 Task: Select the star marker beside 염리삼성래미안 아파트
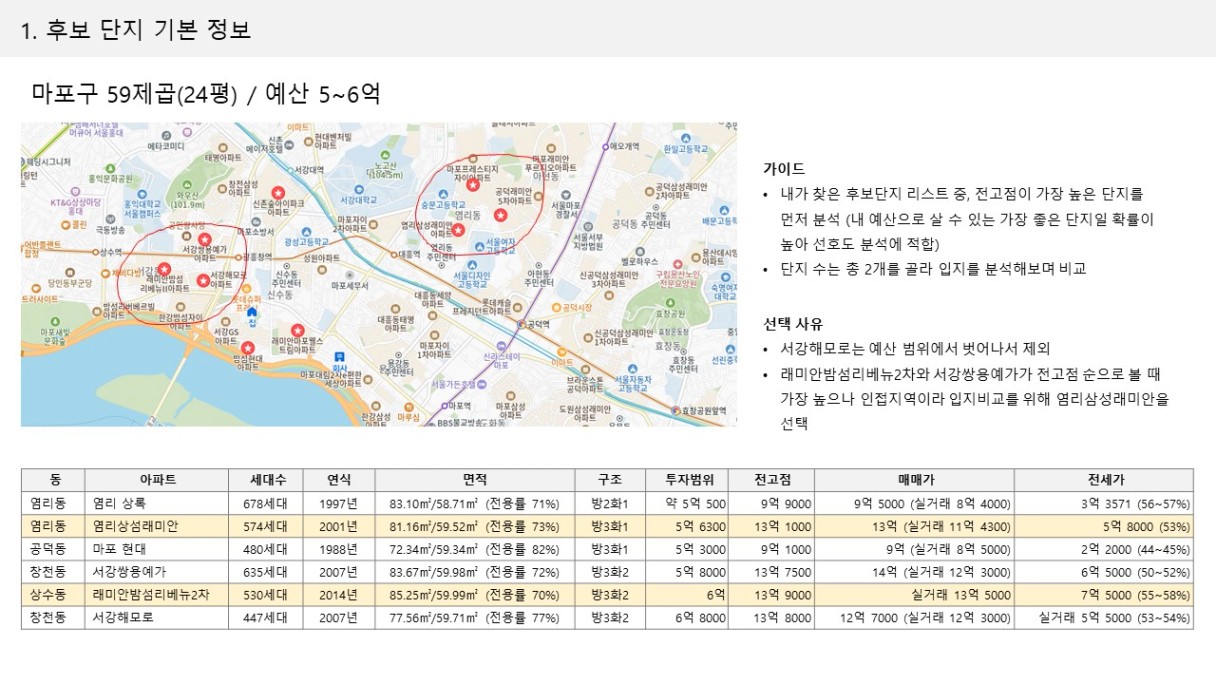(x=458, y=229)
